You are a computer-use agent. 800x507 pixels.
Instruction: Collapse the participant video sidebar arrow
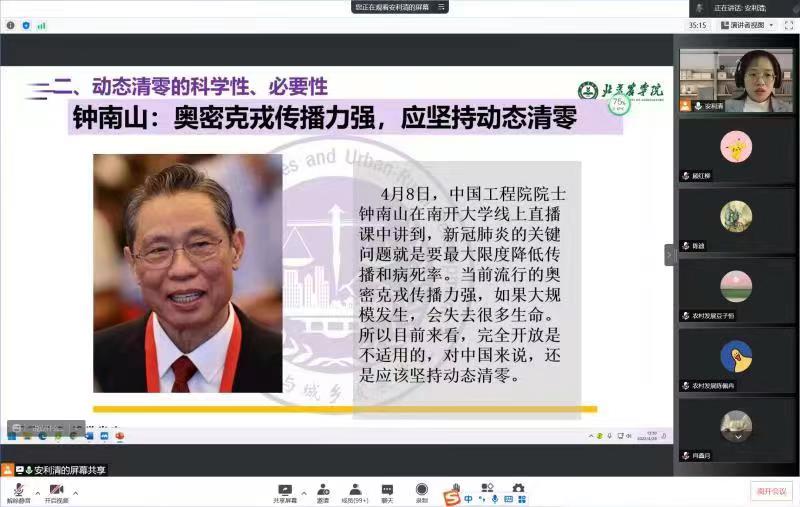pyautogui.click(x=670, y=254)
